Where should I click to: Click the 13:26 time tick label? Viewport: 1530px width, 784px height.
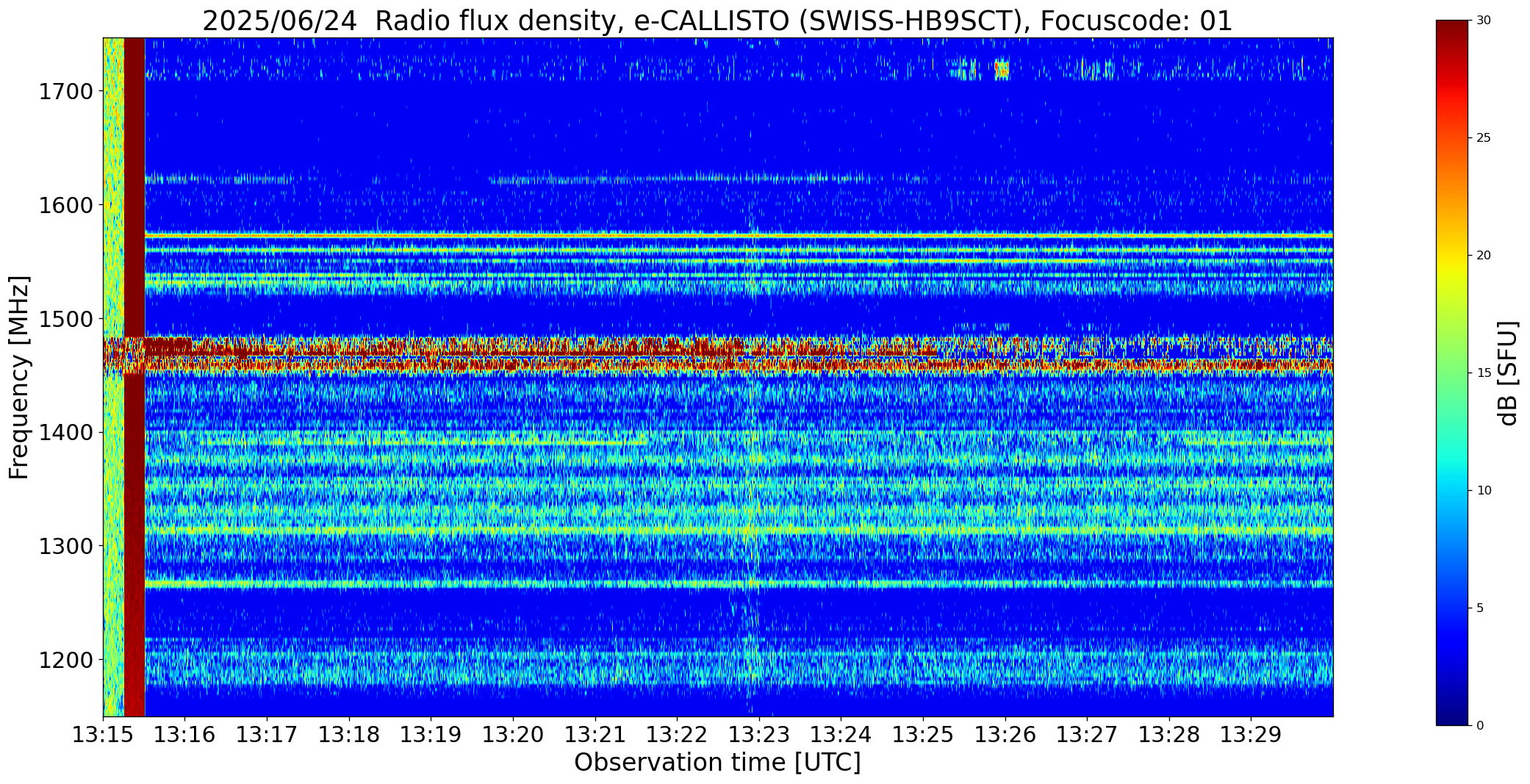[1005, 735]
